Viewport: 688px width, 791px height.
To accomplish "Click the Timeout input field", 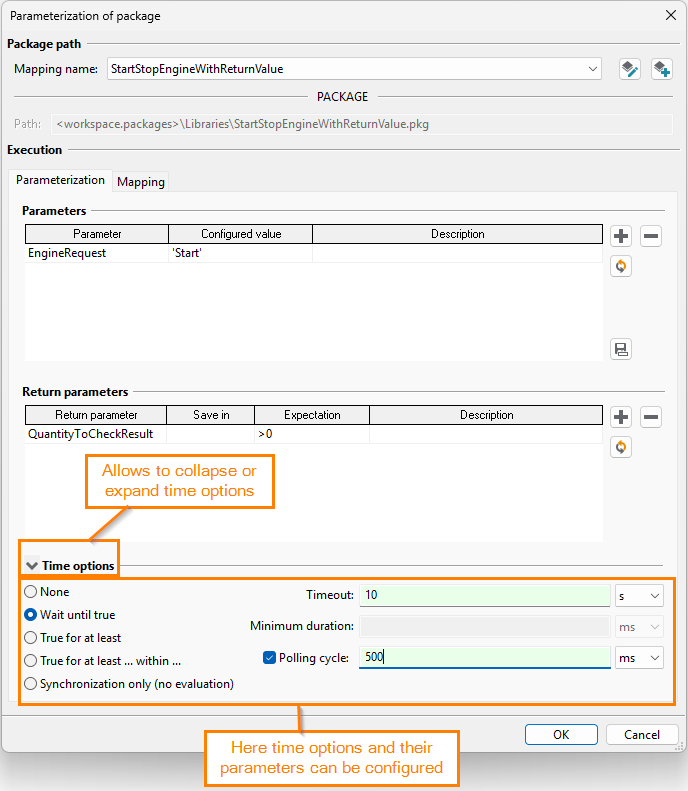I will coord(485,595).
